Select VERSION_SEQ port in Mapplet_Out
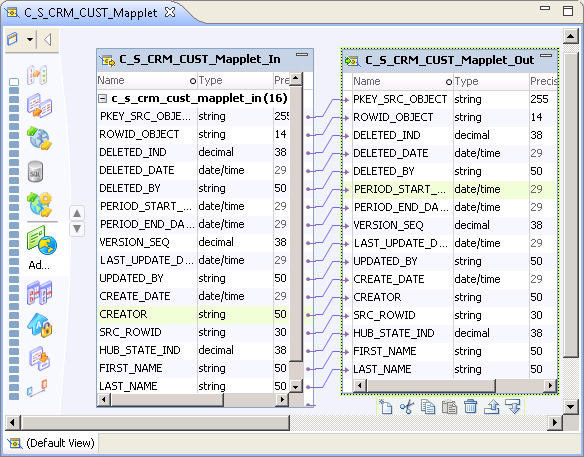This screenshot has height=457, width=584. [450, 225]
